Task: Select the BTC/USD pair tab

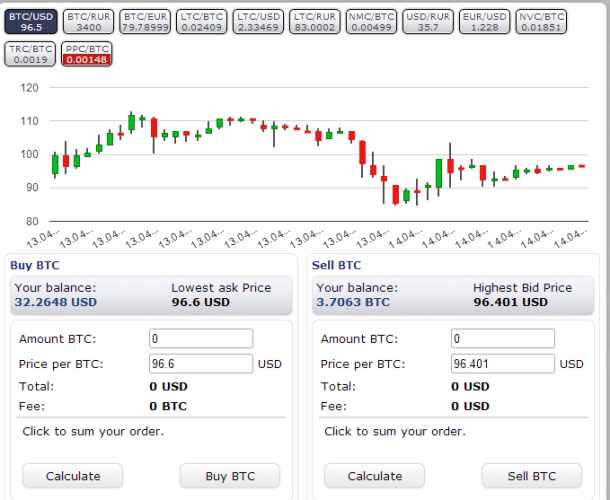Action: [x=31, y=22]
